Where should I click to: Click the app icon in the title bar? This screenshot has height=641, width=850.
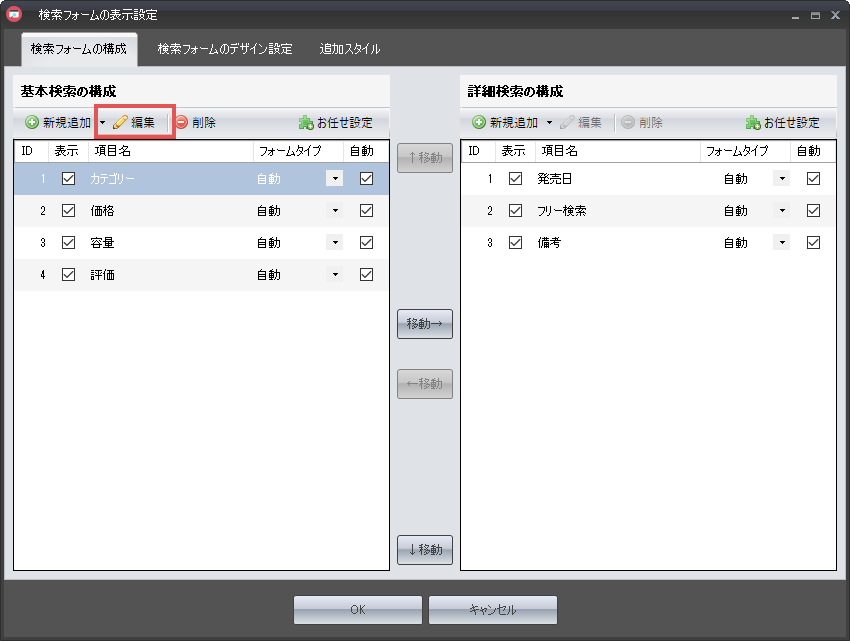15,15
